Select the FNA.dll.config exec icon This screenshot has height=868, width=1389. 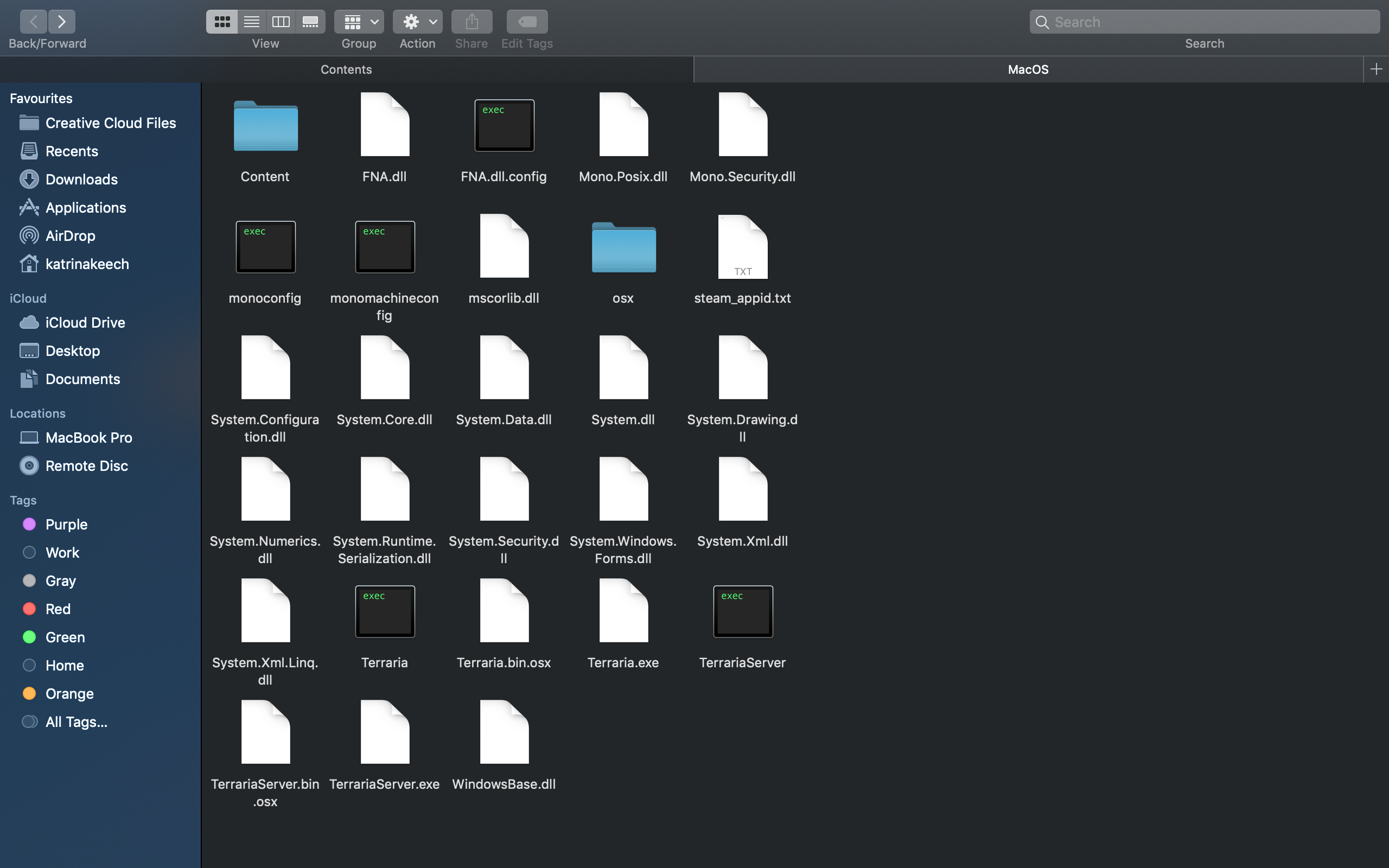[504, 125]
